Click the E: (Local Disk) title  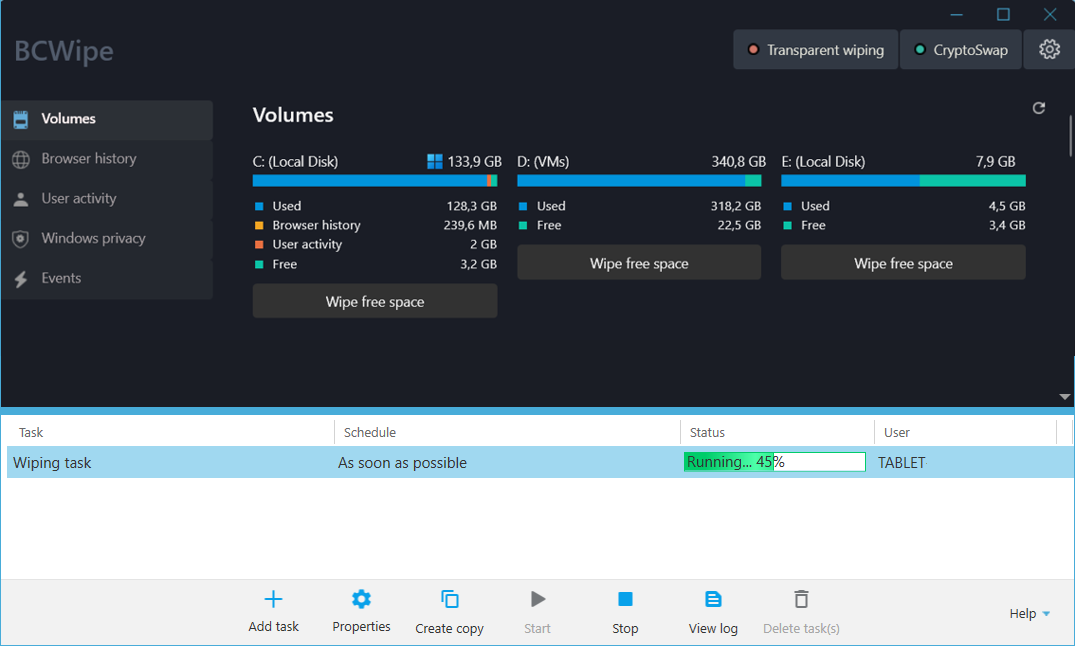[823, 161]
